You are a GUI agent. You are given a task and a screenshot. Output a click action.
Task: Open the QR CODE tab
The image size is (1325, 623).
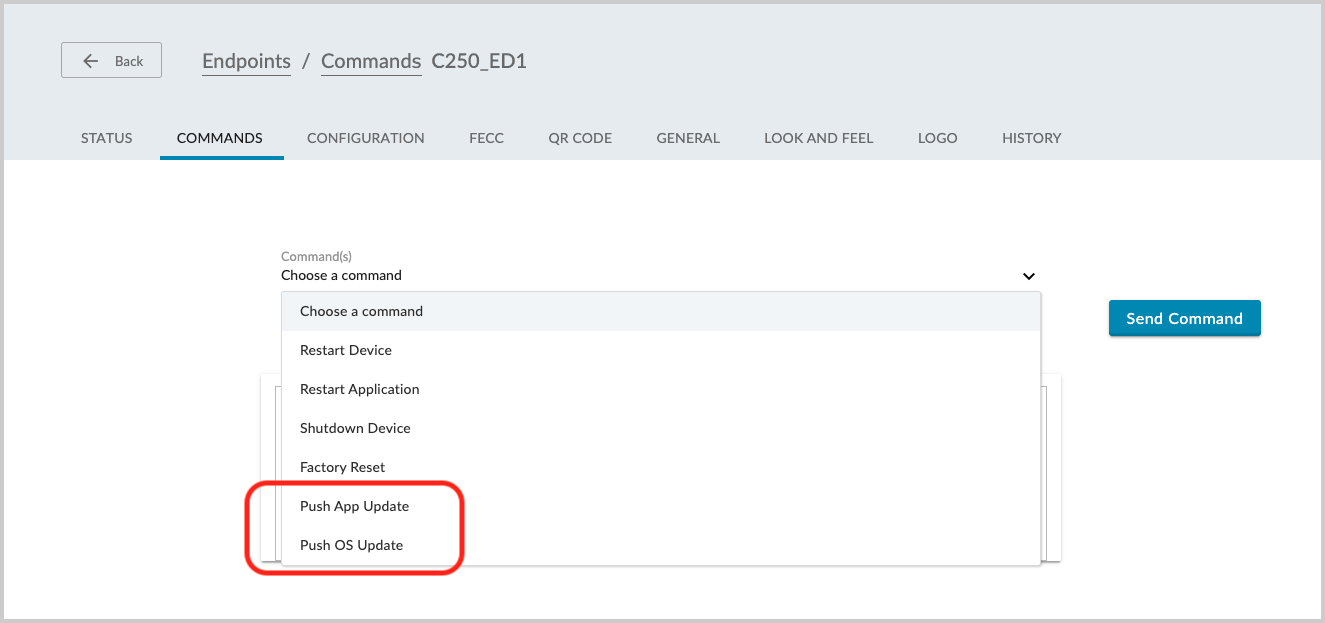pos(580,138)
